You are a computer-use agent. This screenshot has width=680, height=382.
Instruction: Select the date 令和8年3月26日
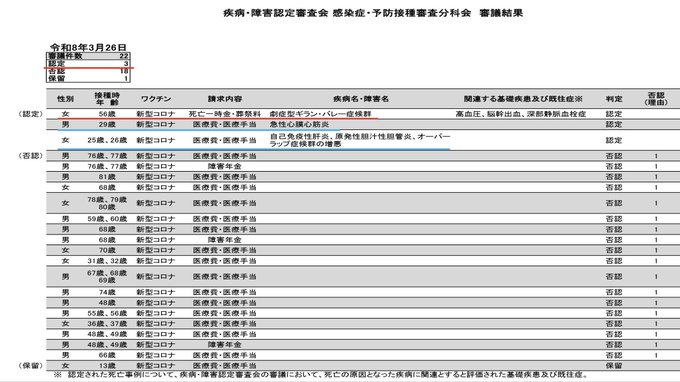(x=88, y=47)
